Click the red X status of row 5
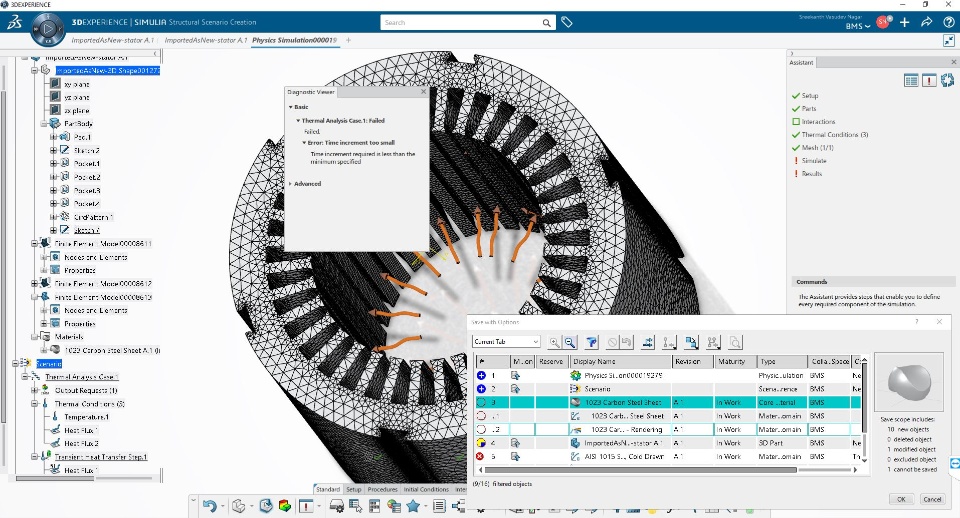This screenshot has width=960, height=518. coord(480,456)
